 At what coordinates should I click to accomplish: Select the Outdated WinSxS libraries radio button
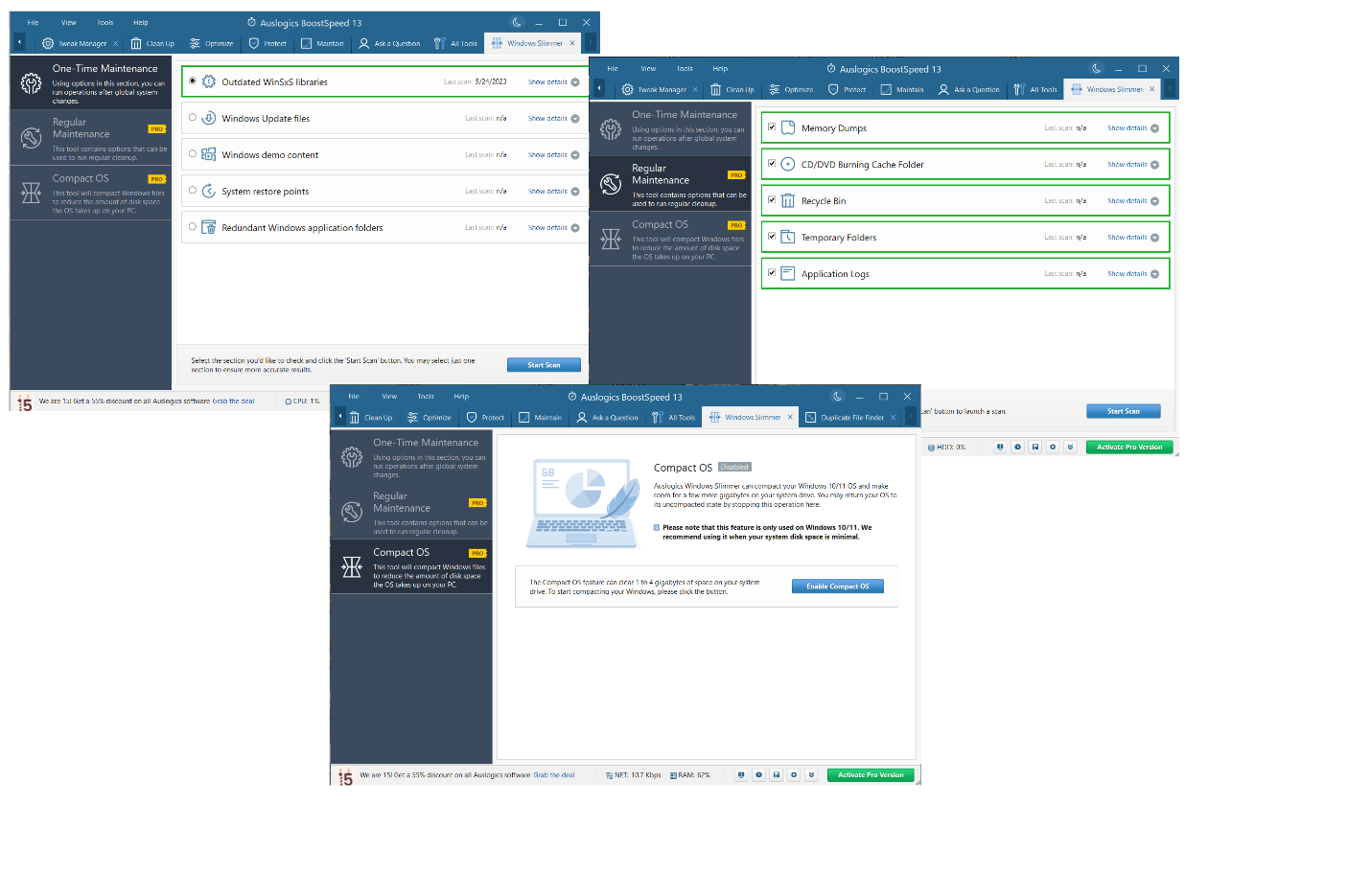[193, 81]
